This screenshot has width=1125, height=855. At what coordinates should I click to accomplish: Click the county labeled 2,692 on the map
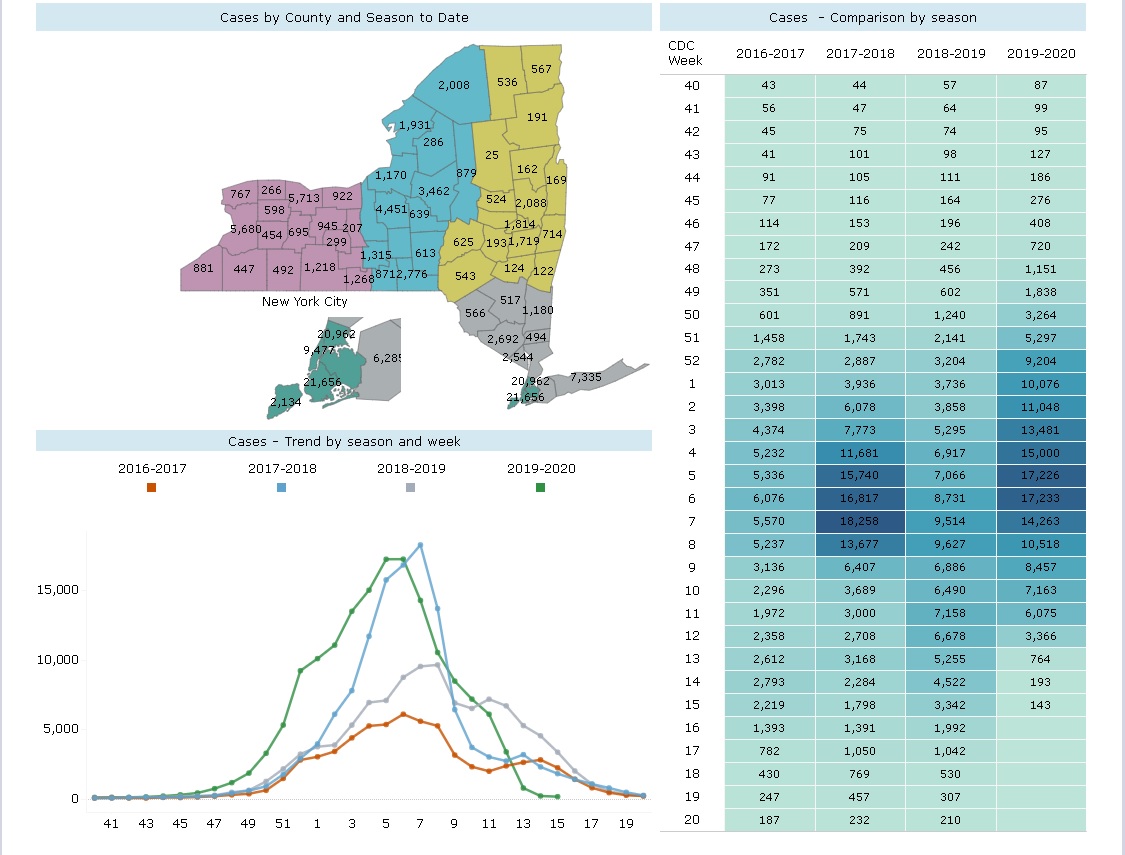point(502,339)
